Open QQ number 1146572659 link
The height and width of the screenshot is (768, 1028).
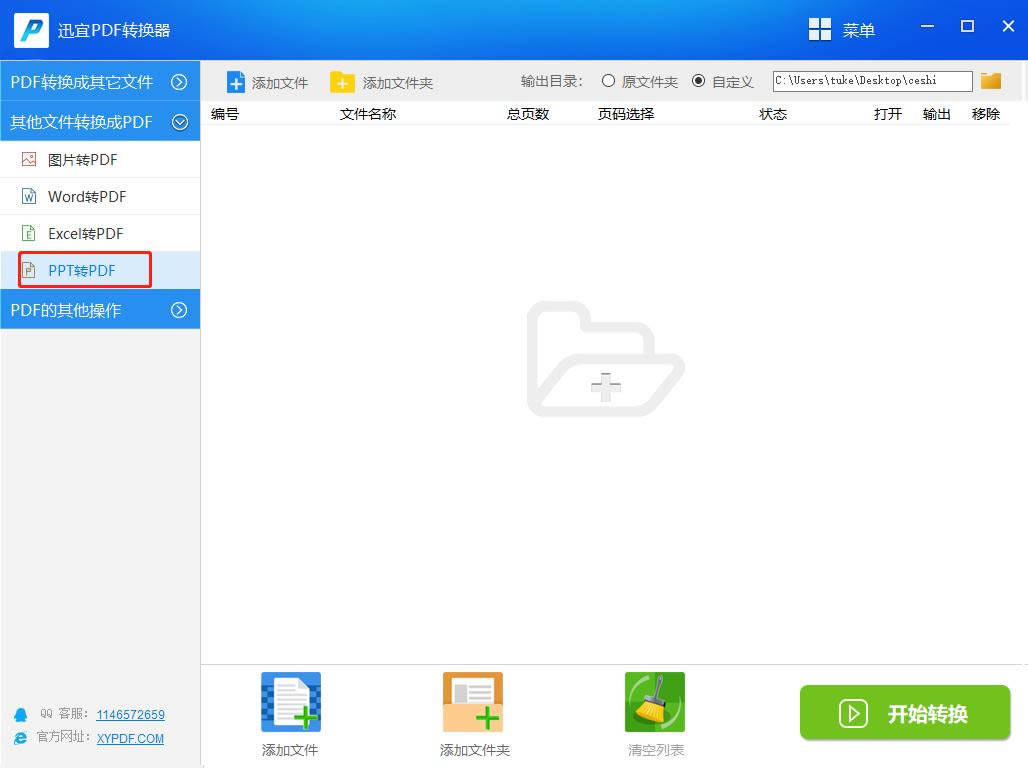tap(130, 714)
